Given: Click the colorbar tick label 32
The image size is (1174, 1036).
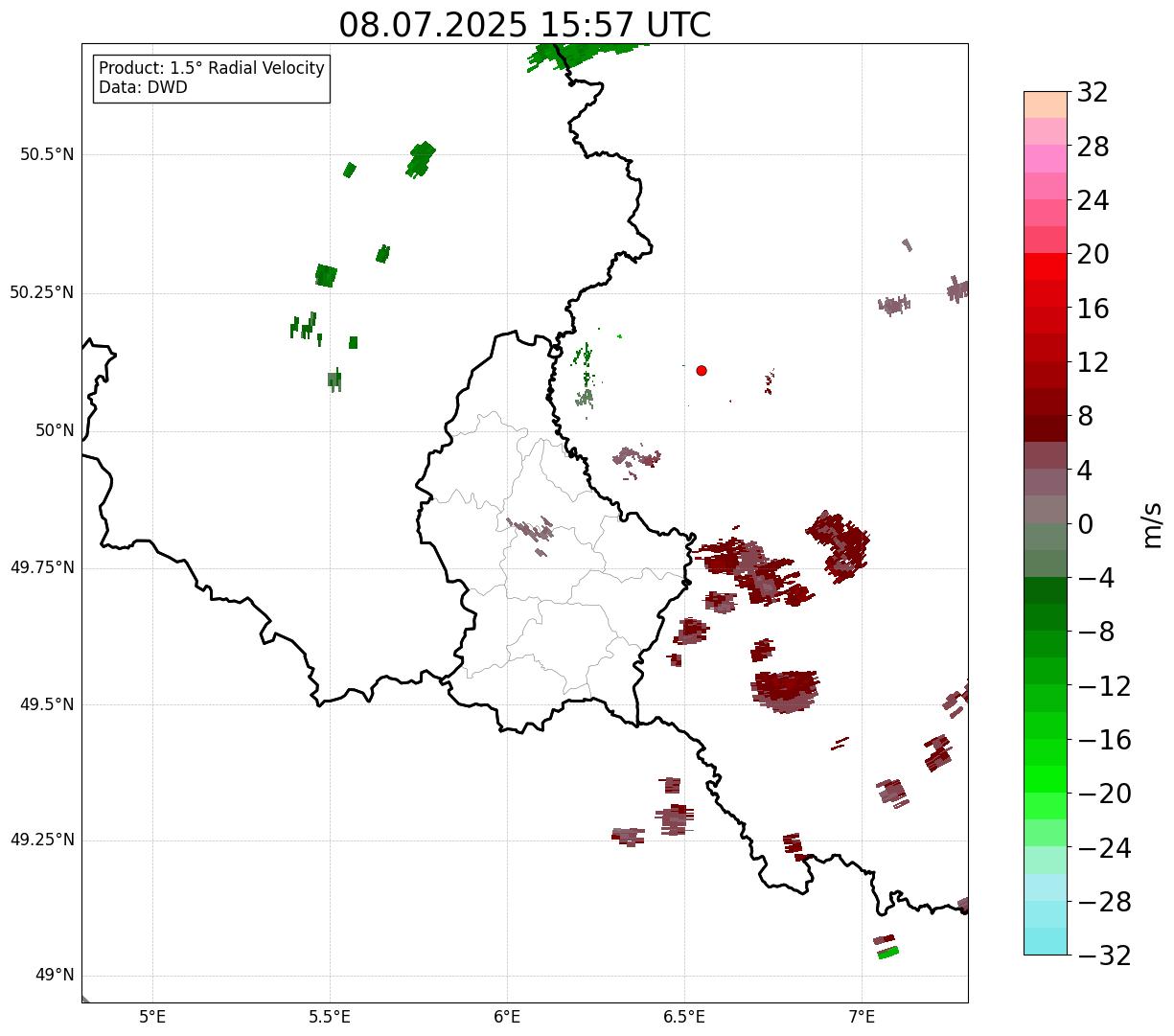Looking at the screenshot, I should click(1093, 92).
